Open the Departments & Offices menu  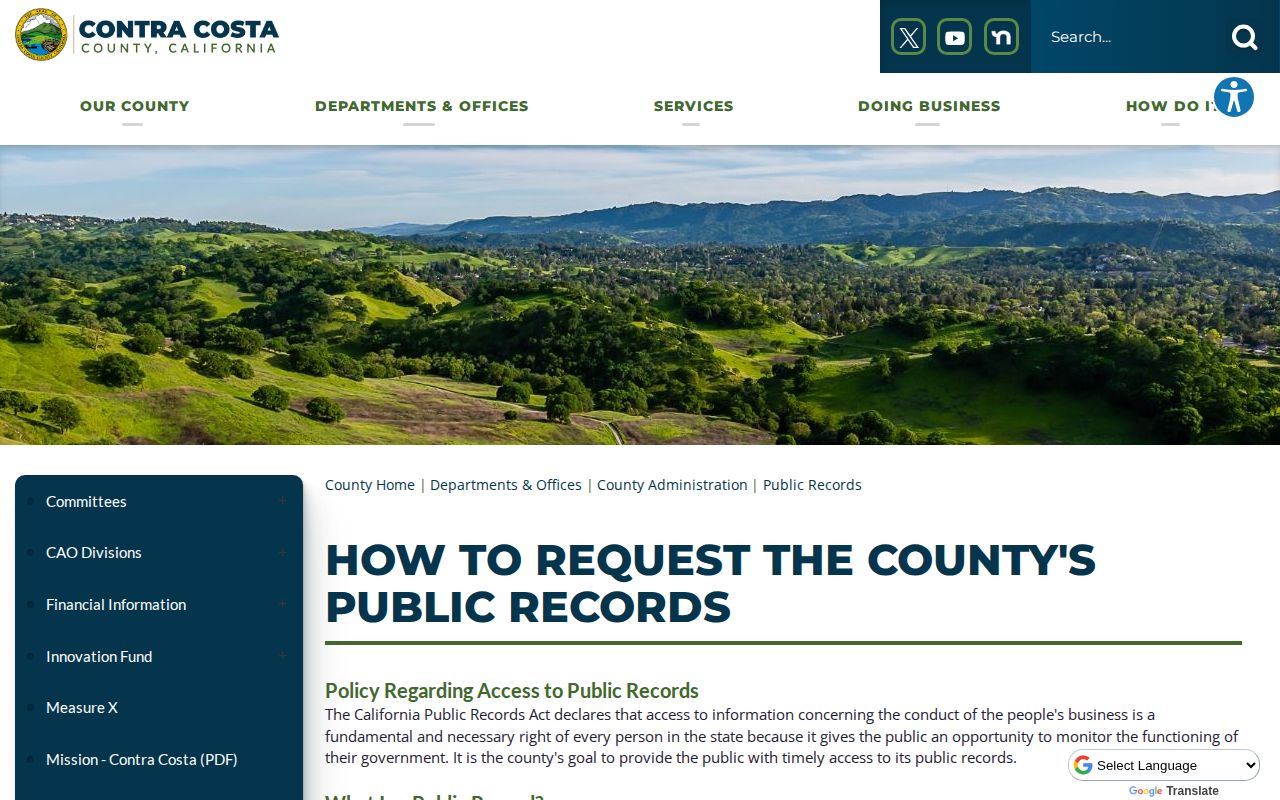click(x=421, y=106)
